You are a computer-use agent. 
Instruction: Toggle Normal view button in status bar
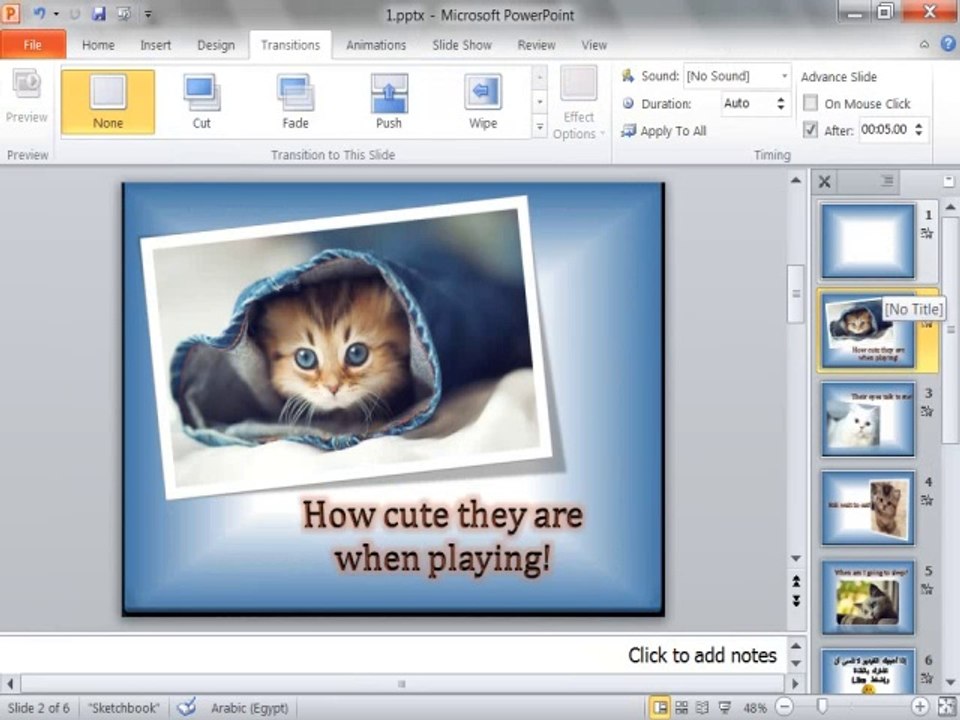tap(659, 708)
